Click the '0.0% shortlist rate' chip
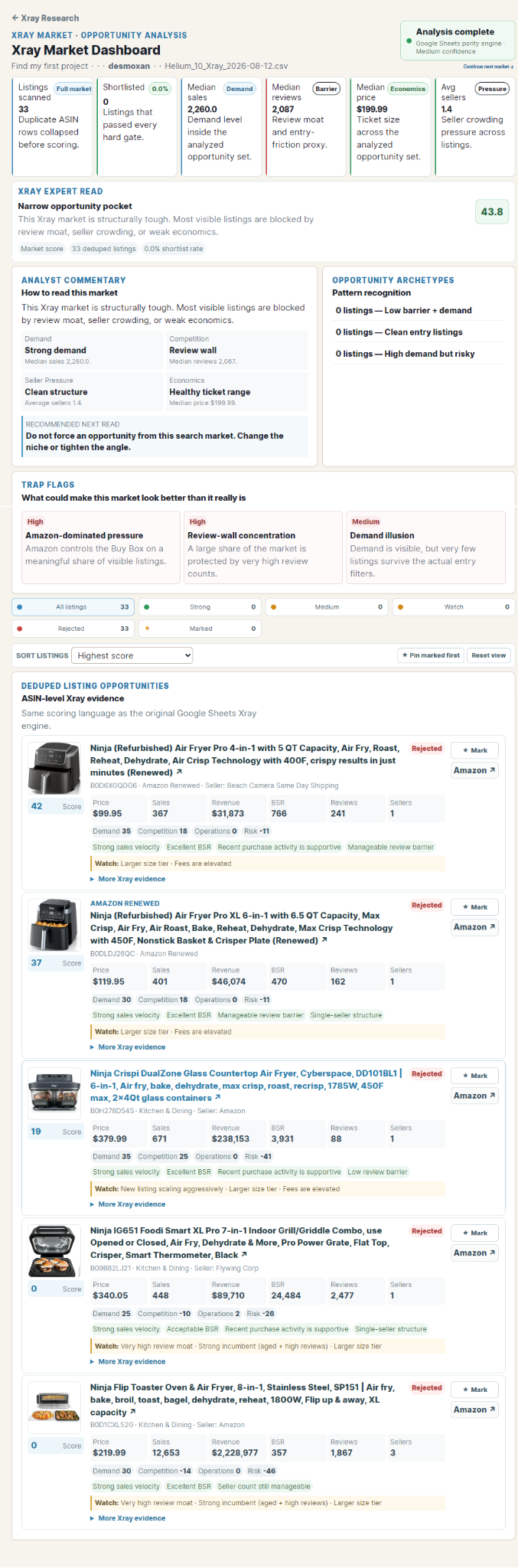 pos(174,249)
